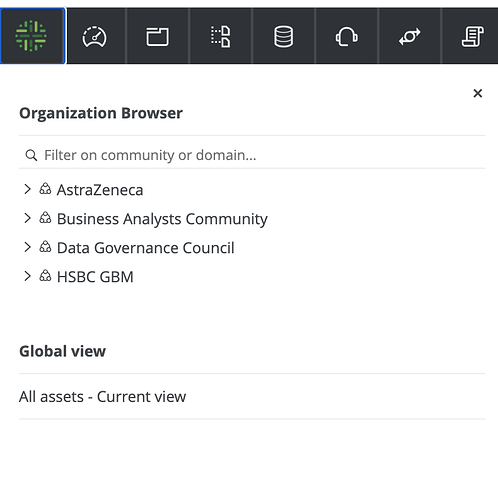Open the Dashboard gauge icon

pos(94,37)
